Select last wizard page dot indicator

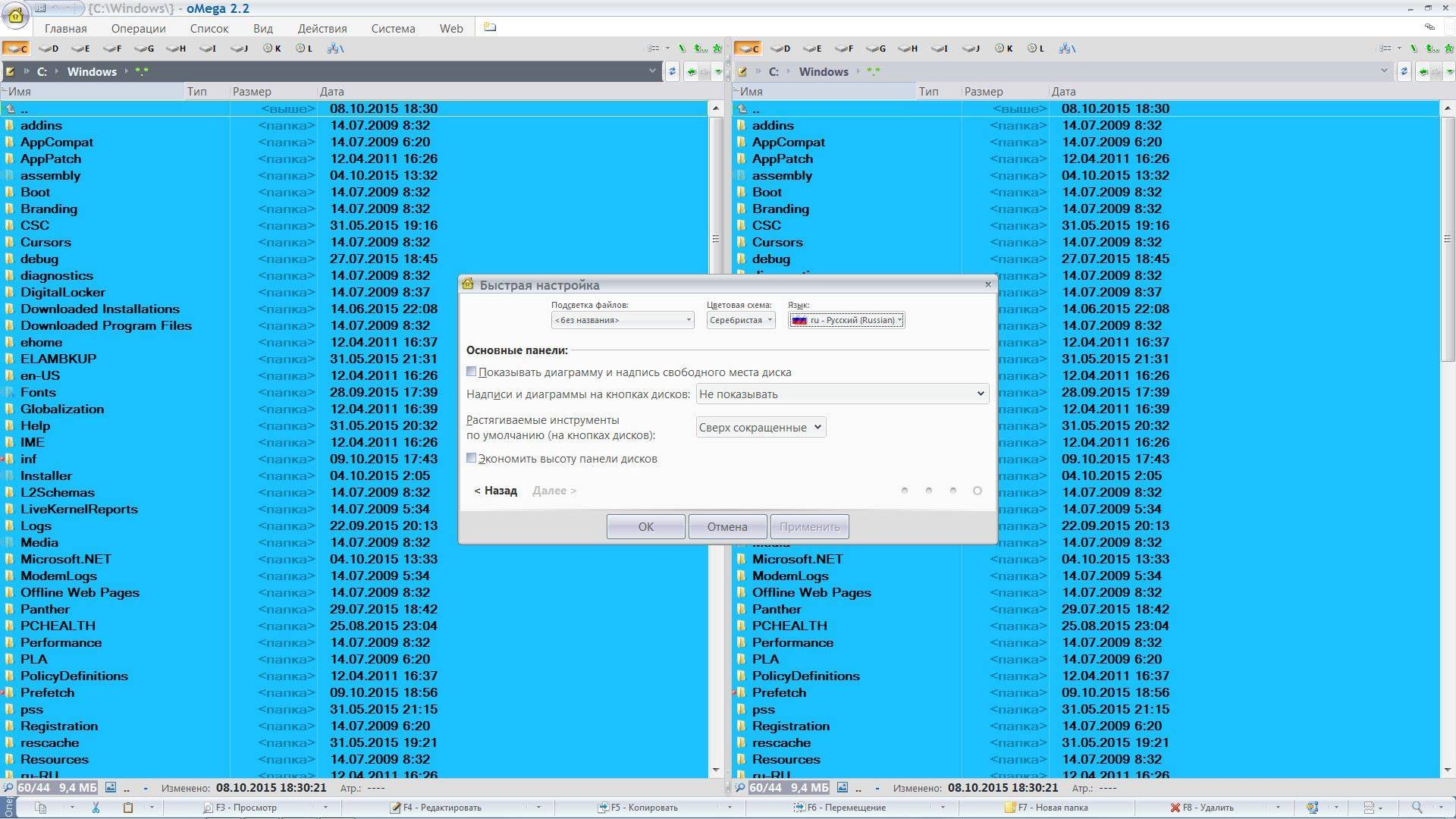[977, 491]
